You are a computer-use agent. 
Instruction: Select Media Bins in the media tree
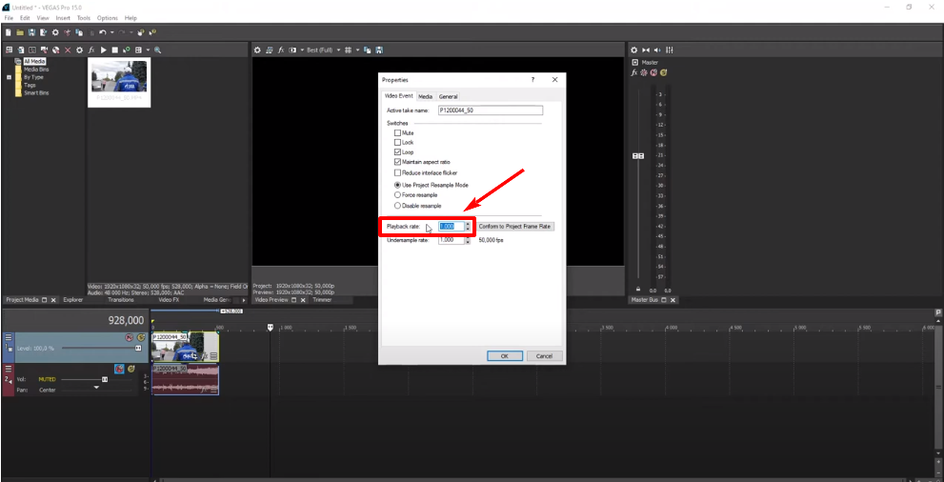36,69
